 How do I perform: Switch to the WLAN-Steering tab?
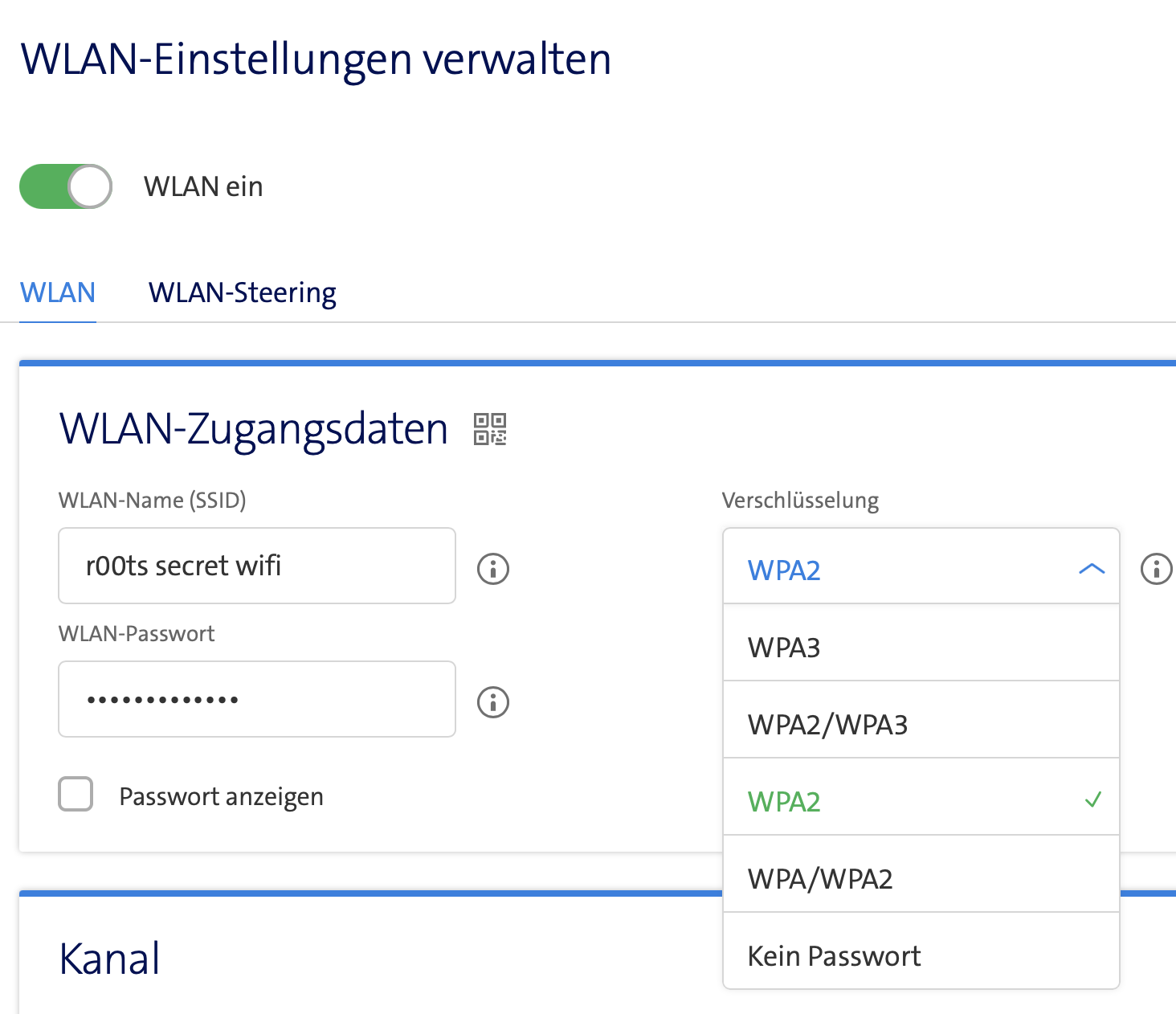(x=242, y=292)
